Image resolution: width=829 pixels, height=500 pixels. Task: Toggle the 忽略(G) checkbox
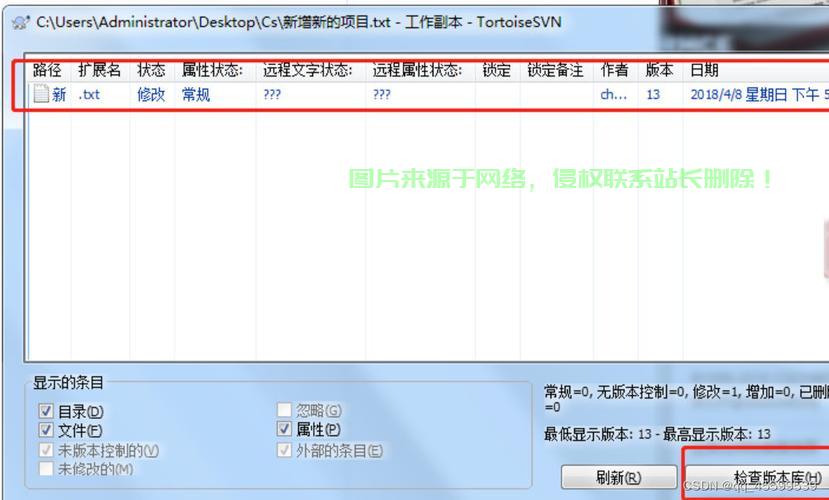[x=284, y=410]
